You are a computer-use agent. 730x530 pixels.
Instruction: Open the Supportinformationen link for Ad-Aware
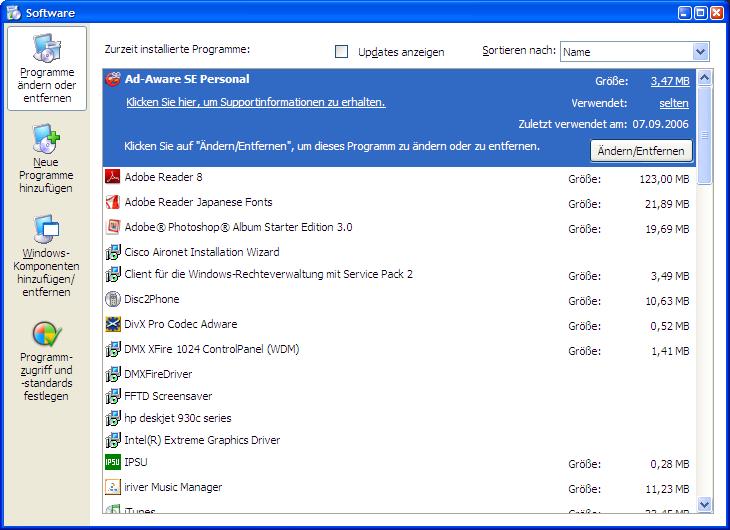pos(256,102)
